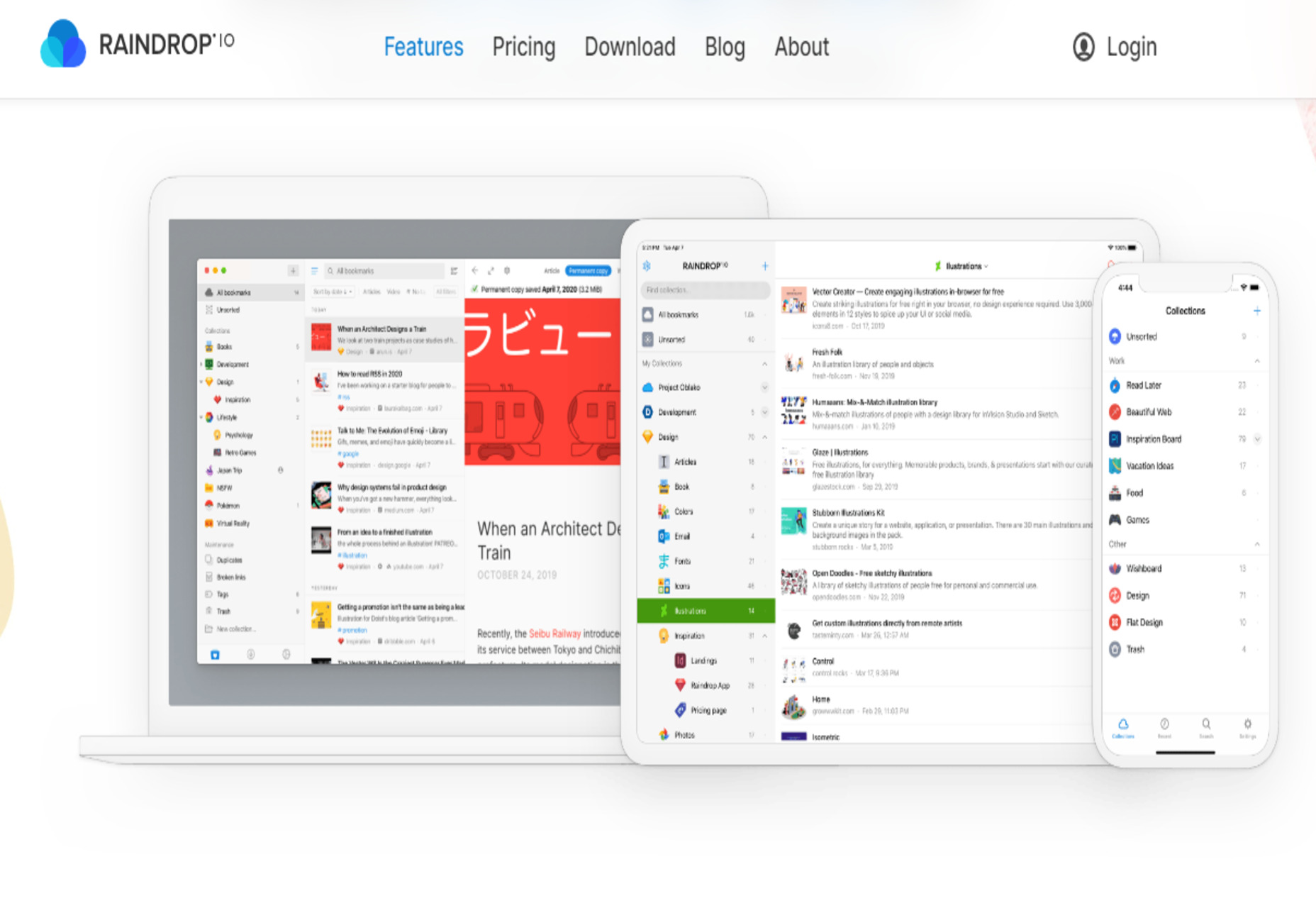
Task: Click the plus icon next to tablet RAINDROP title
Action: coord(765,266)
